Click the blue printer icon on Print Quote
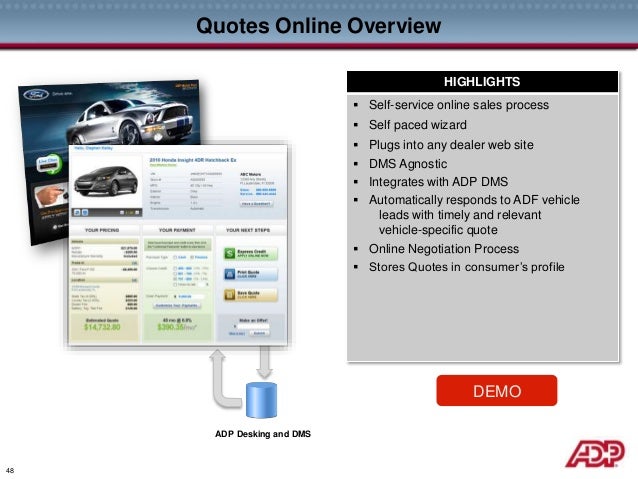Viewport: 638px width, 479px height. pos(229,274)
